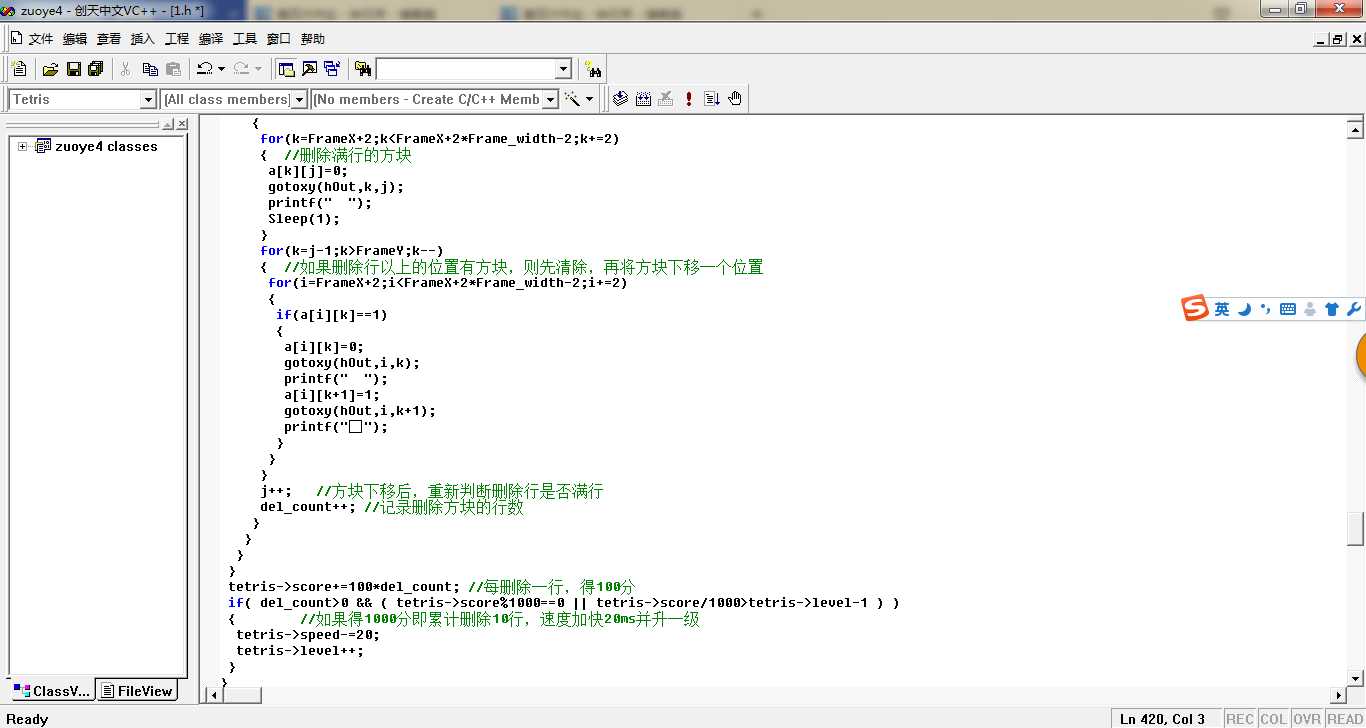Save the current file with the floppy icon
The width and height of the screenshot is (1366, 728).
point(73,69)
